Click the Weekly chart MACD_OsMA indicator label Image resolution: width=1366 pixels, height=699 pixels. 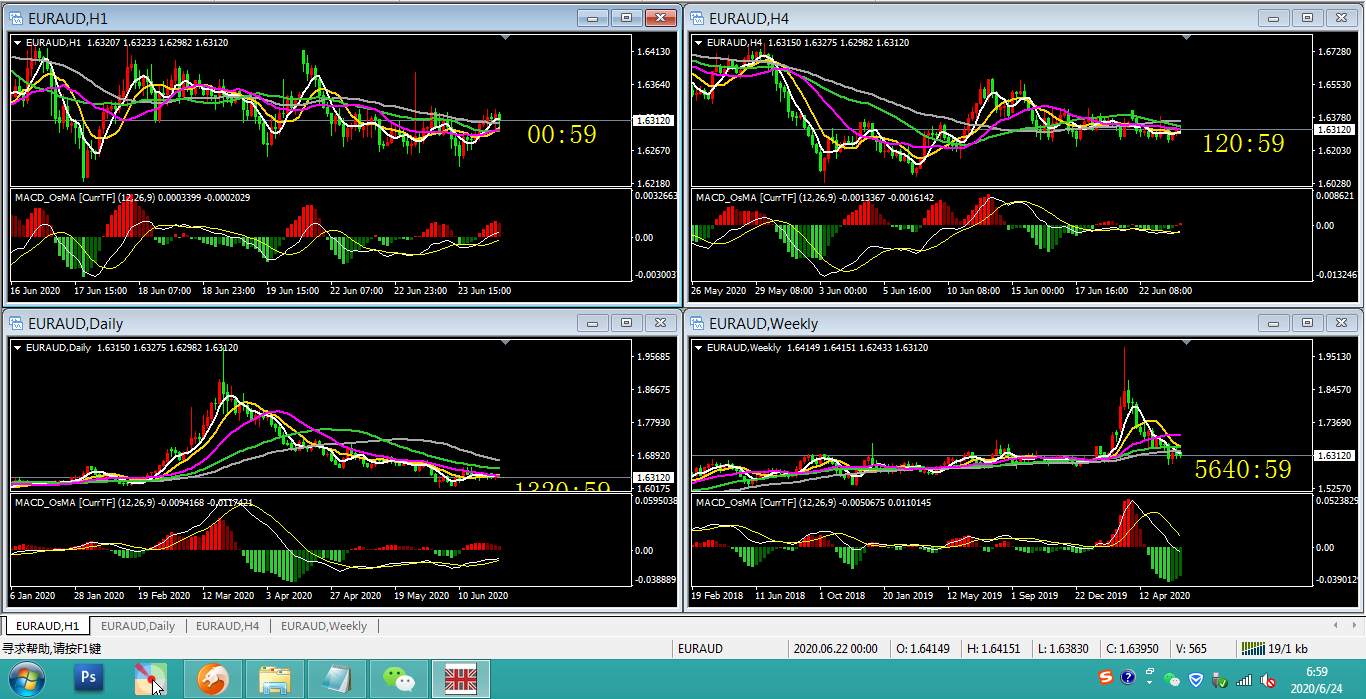(x=813, y=503)
